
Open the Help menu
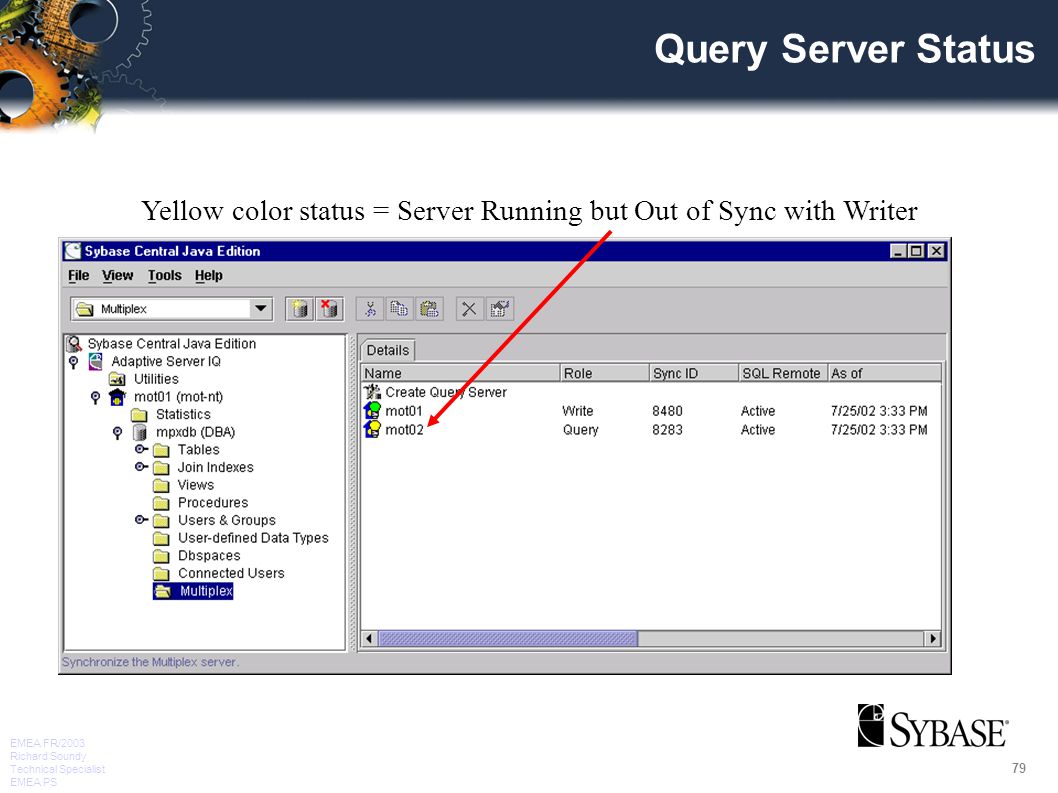(x=208, y=275)
